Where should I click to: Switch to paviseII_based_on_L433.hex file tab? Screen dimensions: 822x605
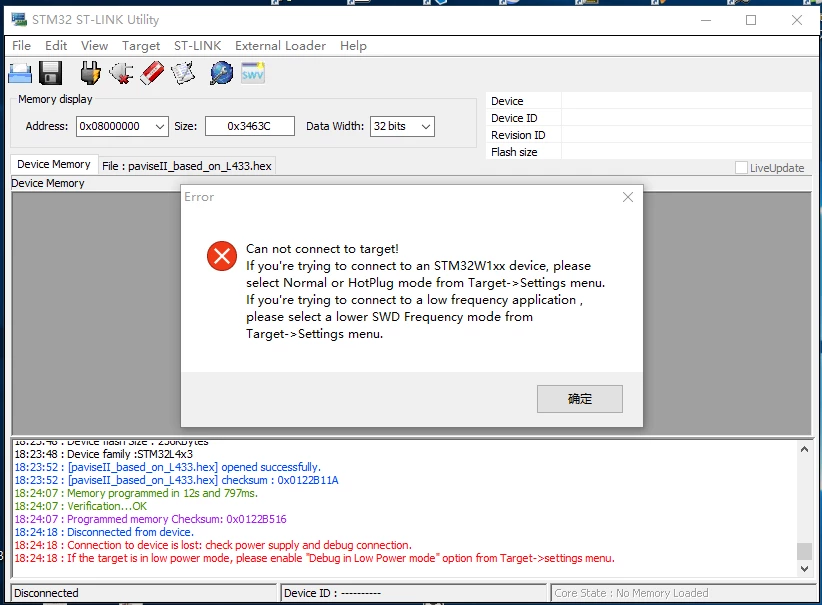(187, 166)
